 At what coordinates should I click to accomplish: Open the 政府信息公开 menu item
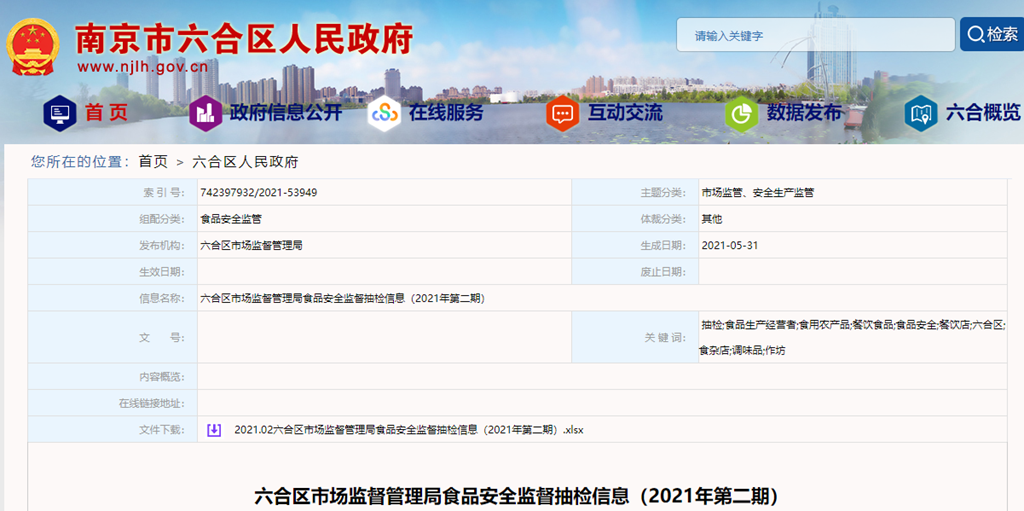pyautogui.click(x=286, y=113)
